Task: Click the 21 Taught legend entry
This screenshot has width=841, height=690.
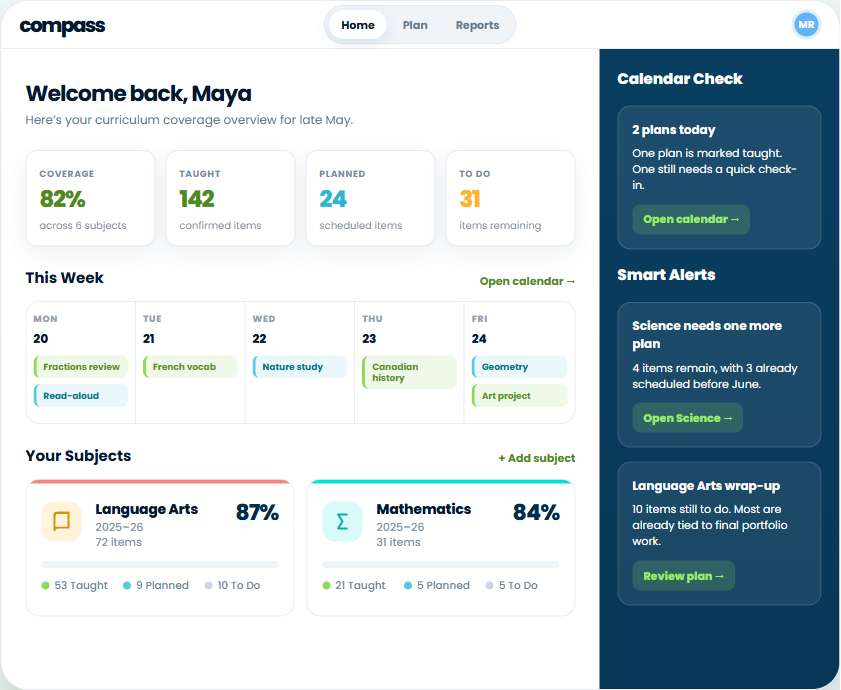Action: [x=354, y=585]
